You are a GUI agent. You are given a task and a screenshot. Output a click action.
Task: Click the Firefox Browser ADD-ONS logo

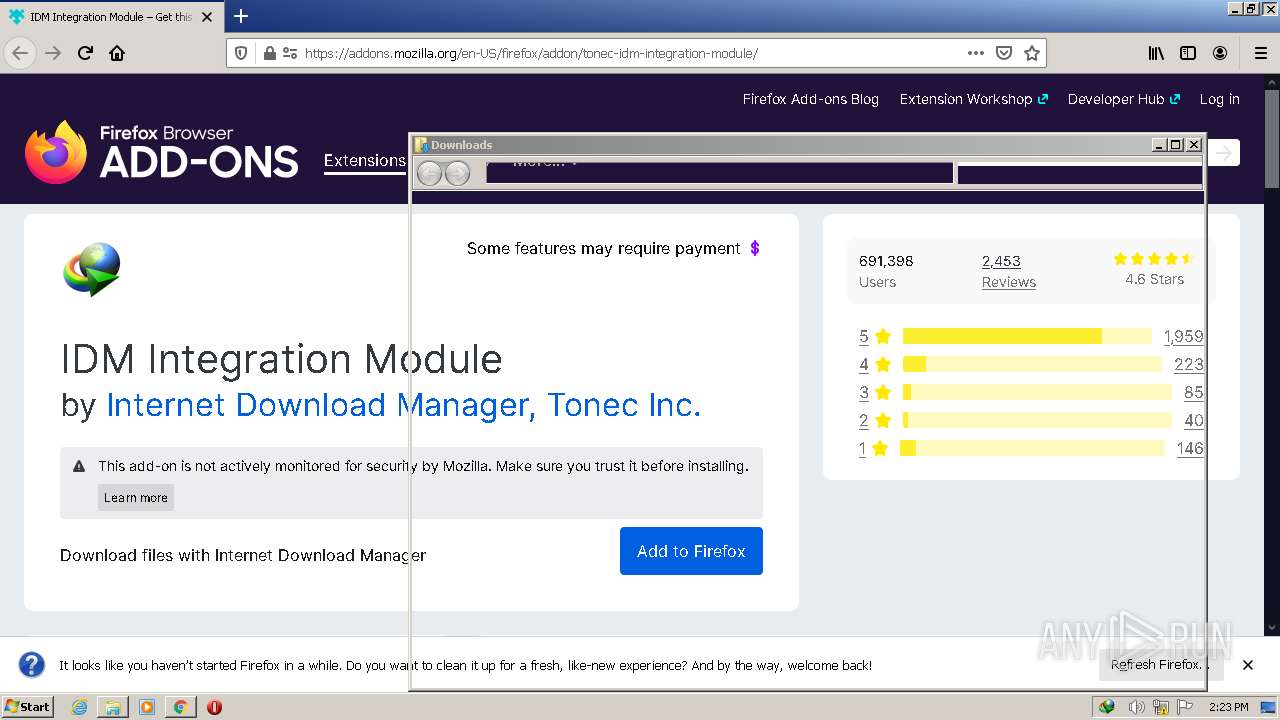pos(162,152)
